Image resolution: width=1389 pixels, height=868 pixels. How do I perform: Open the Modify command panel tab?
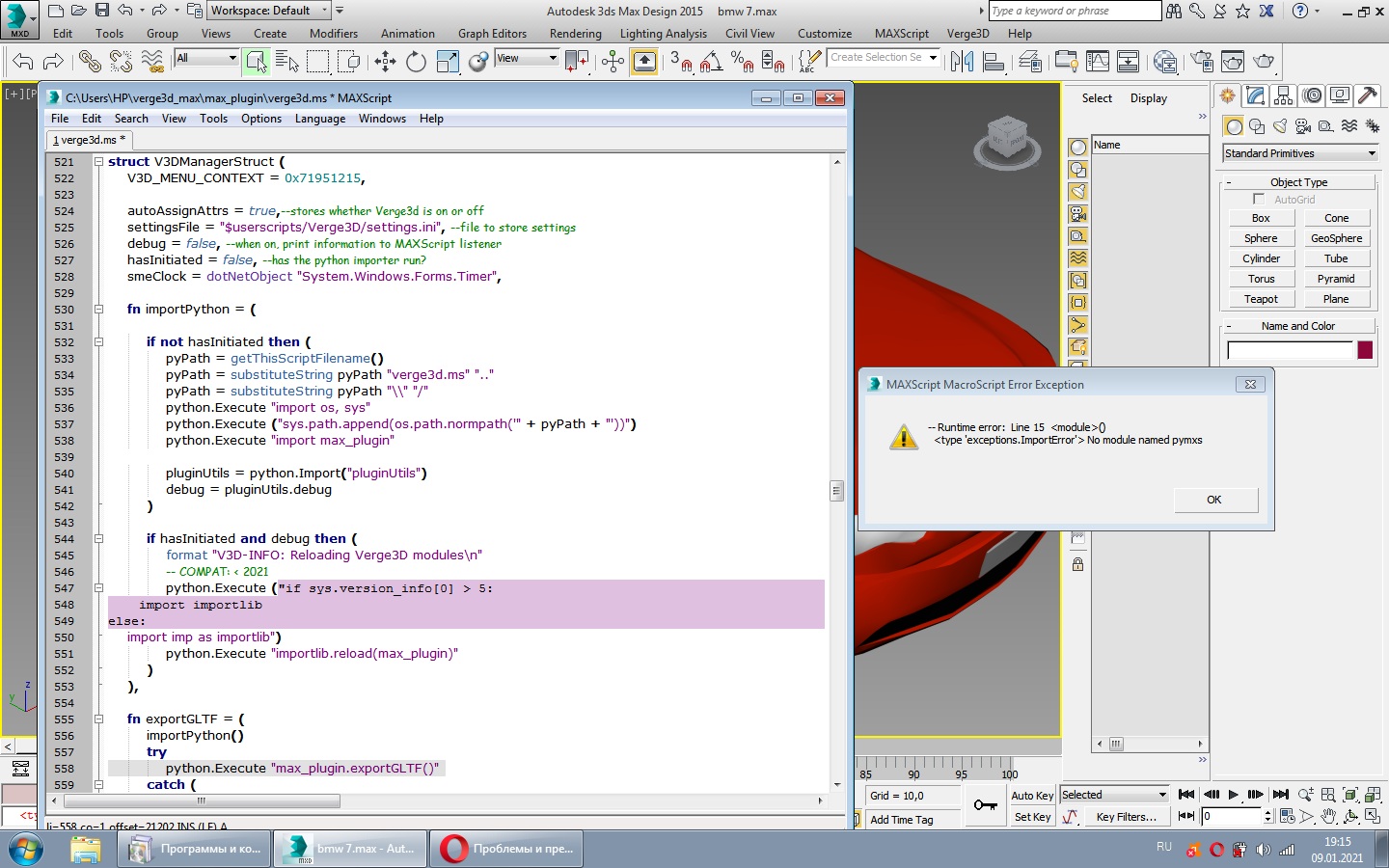tap(1255, 95)
